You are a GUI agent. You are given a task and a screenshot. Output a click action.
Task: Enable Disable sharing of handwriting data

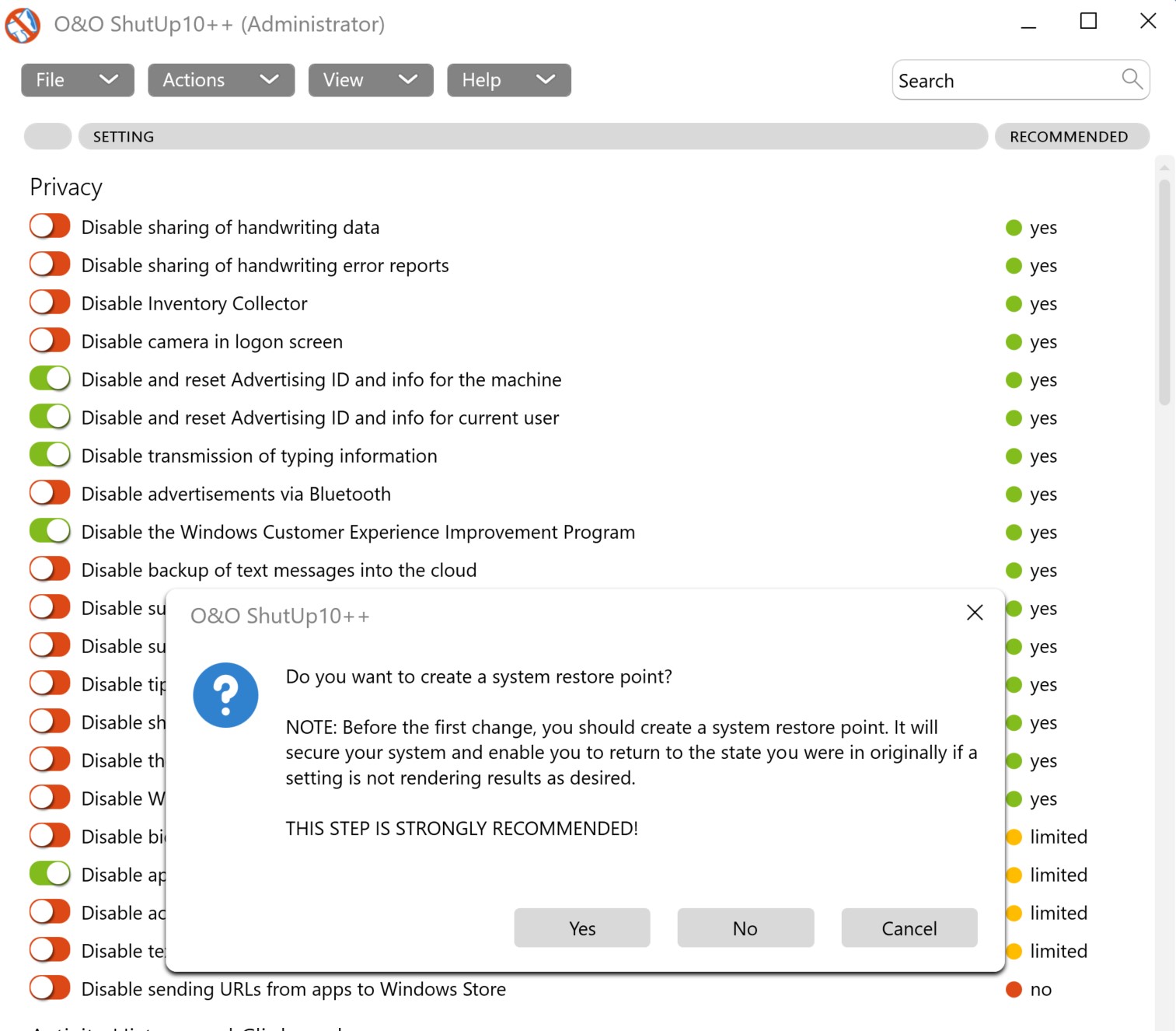51,227
